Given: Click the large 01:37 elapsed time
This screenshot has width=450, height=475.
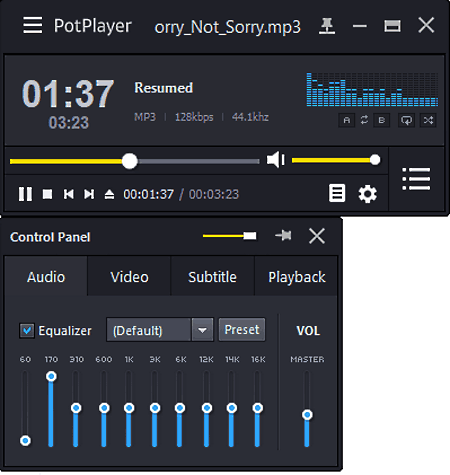Looking at the screenshot, I should click(x=68, y=94).
